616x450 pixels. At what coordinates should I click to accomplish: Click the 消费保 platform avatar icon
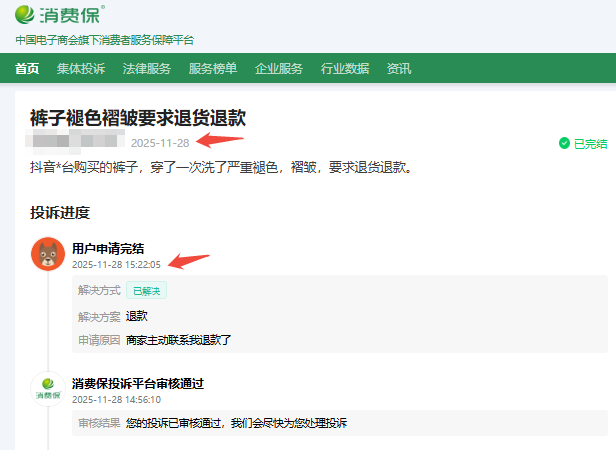point(47,389)
